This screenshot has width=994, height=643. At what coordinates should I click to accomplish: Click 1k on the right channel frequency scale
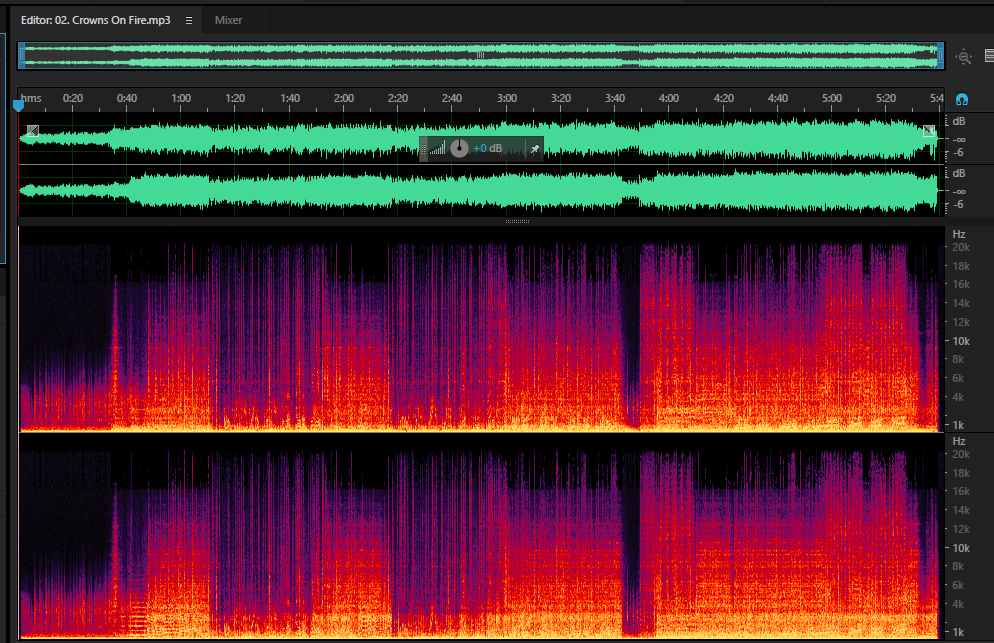pos(958,632)
